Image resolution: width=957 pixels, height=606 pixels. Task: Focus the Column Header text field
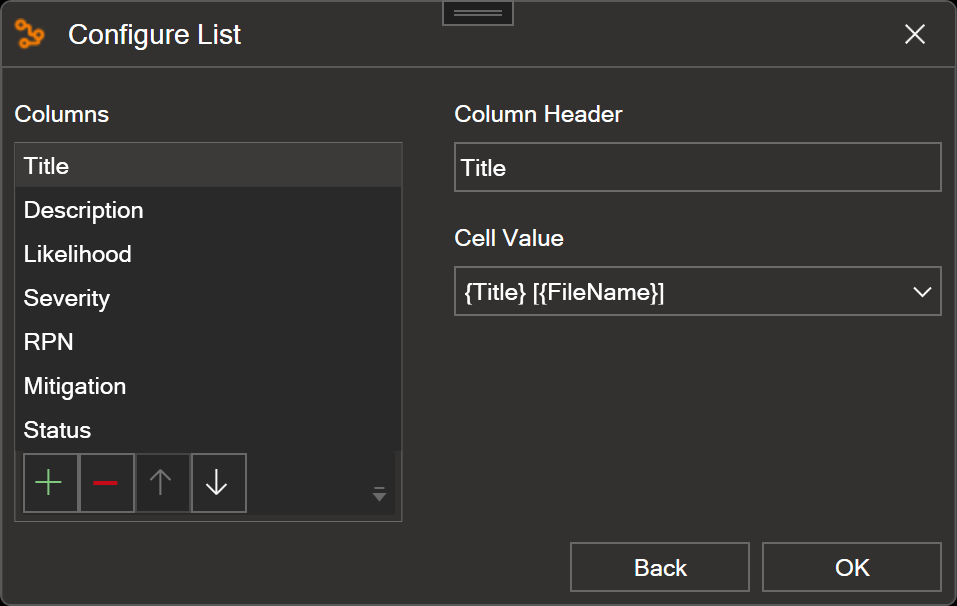tap(698, 167)
